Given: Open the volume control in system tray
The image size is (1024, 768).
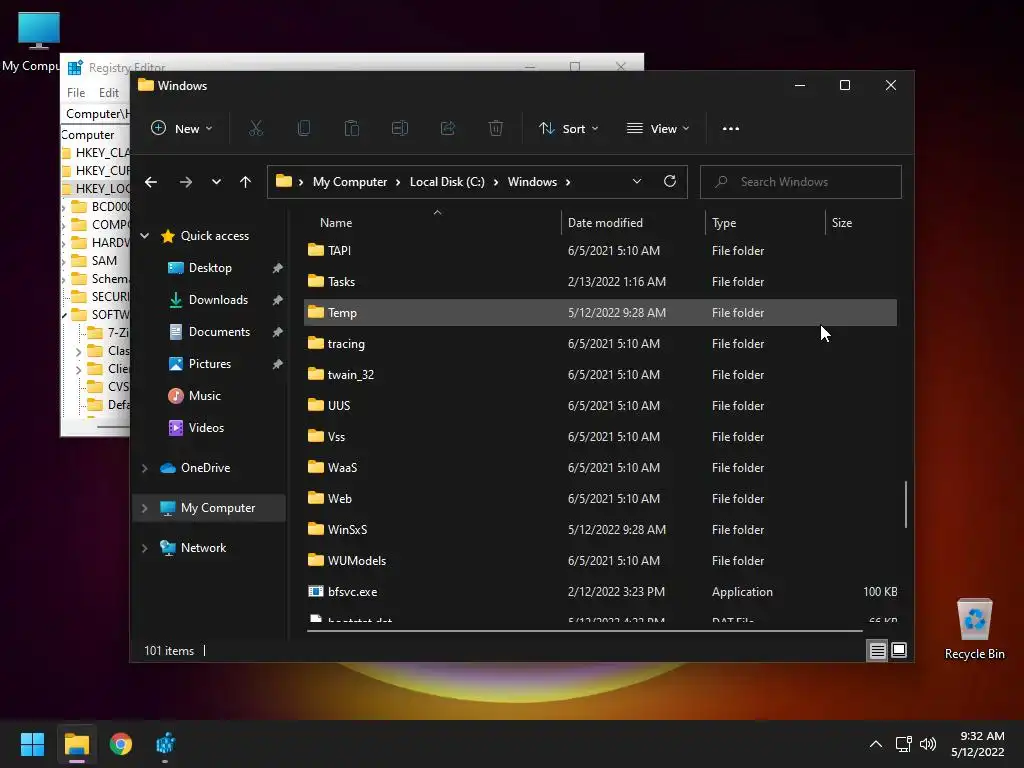Looking at the screenshot, I should click(927, 744).
